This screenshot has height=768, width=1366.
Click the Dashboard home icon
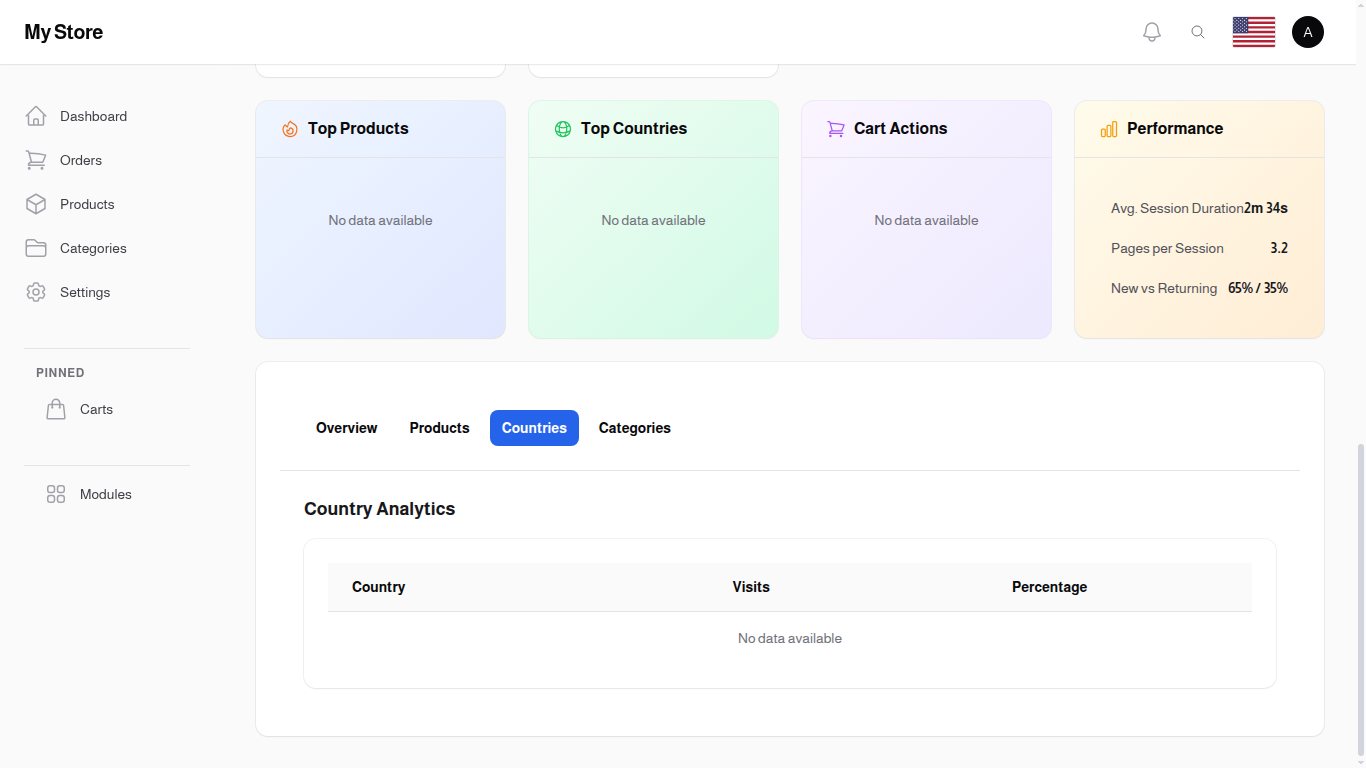pos(36,116)
